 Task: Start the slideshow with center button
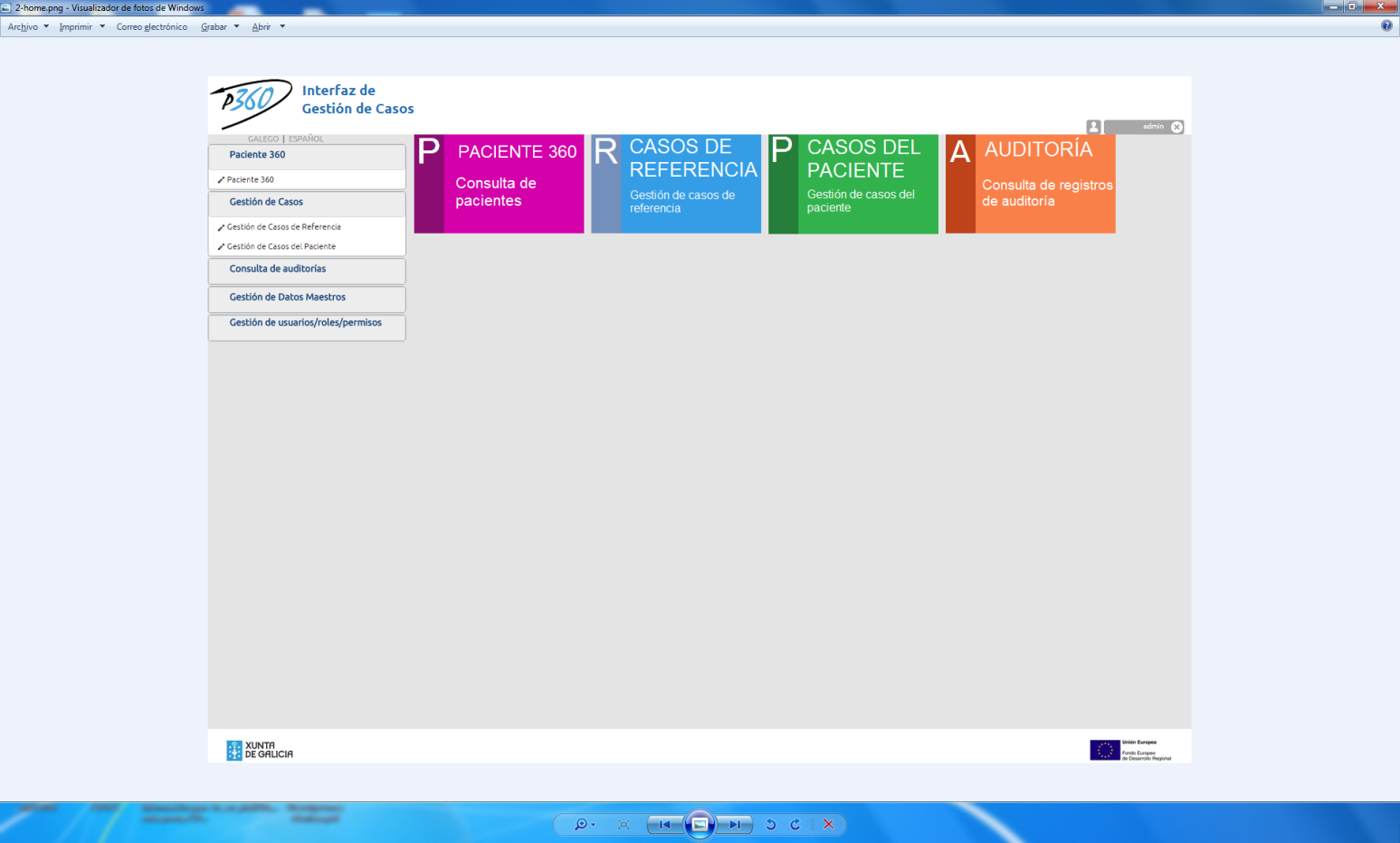[x=700, y=824]
